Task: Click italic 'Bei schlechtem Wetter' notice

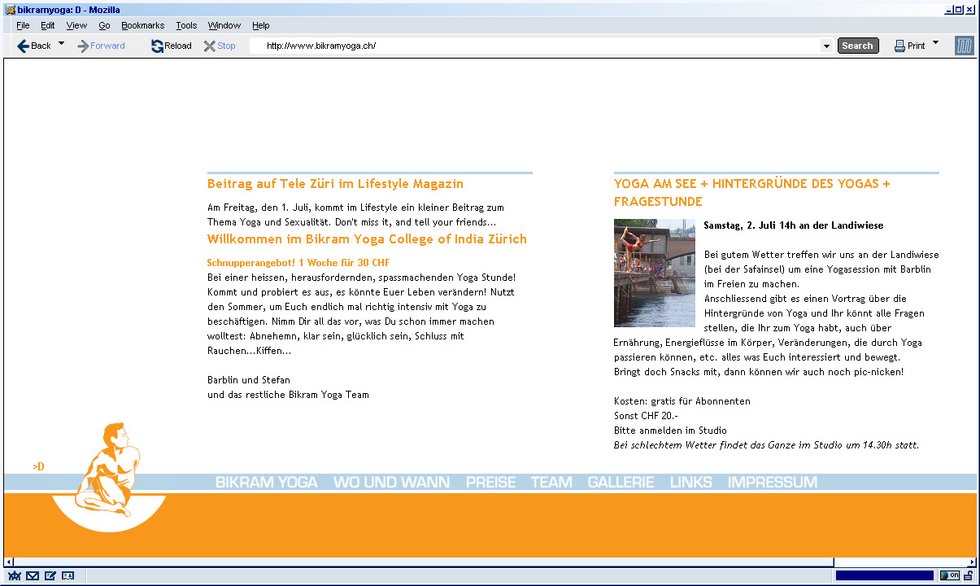Action: (x=766, y=445)
